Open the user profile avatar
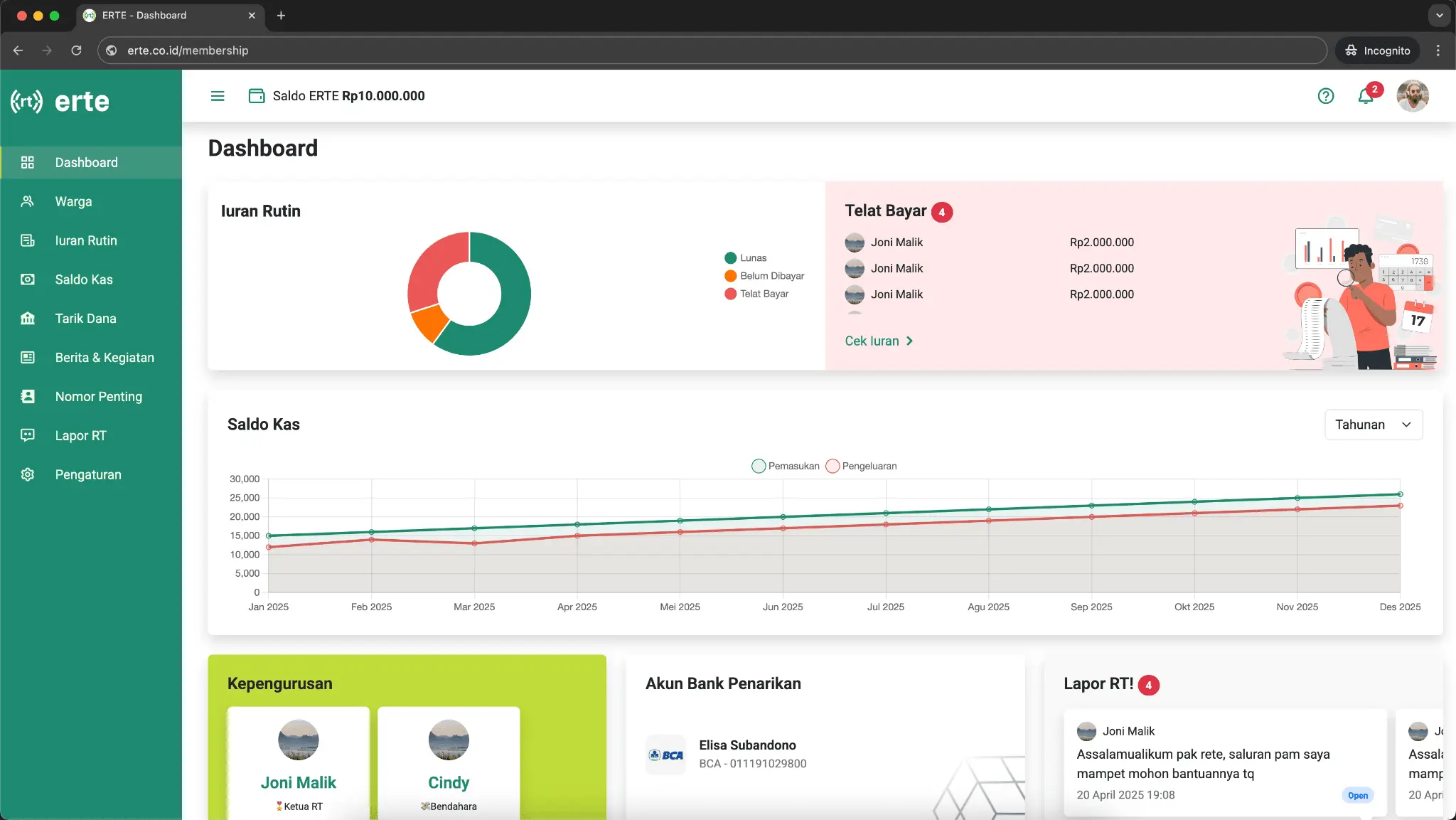 click(x=1413, y=96)
